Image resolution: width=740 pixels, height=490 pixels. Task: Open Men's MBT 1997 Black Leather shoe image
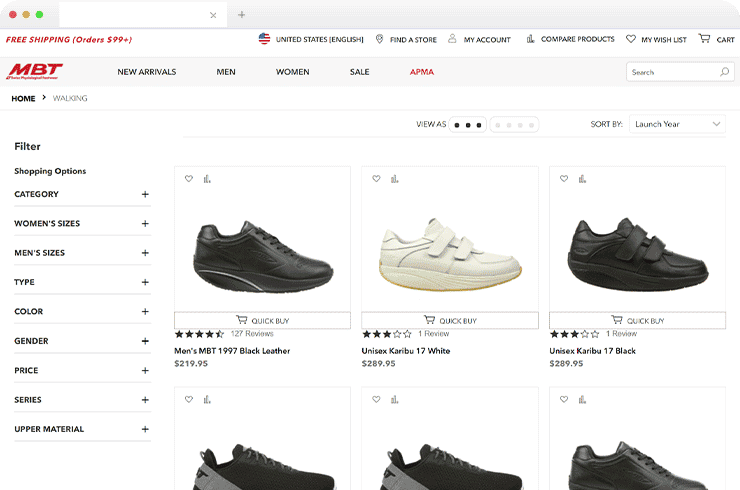pos(262,256)
